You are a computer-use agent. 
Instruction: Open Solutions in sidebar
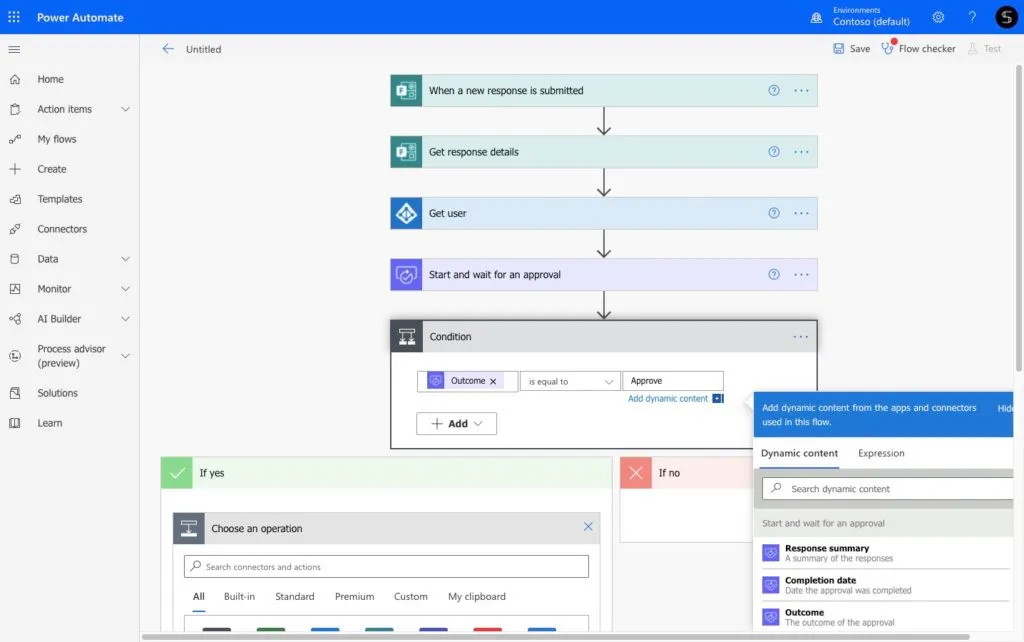pyautogui.click(x=57, y=393)
